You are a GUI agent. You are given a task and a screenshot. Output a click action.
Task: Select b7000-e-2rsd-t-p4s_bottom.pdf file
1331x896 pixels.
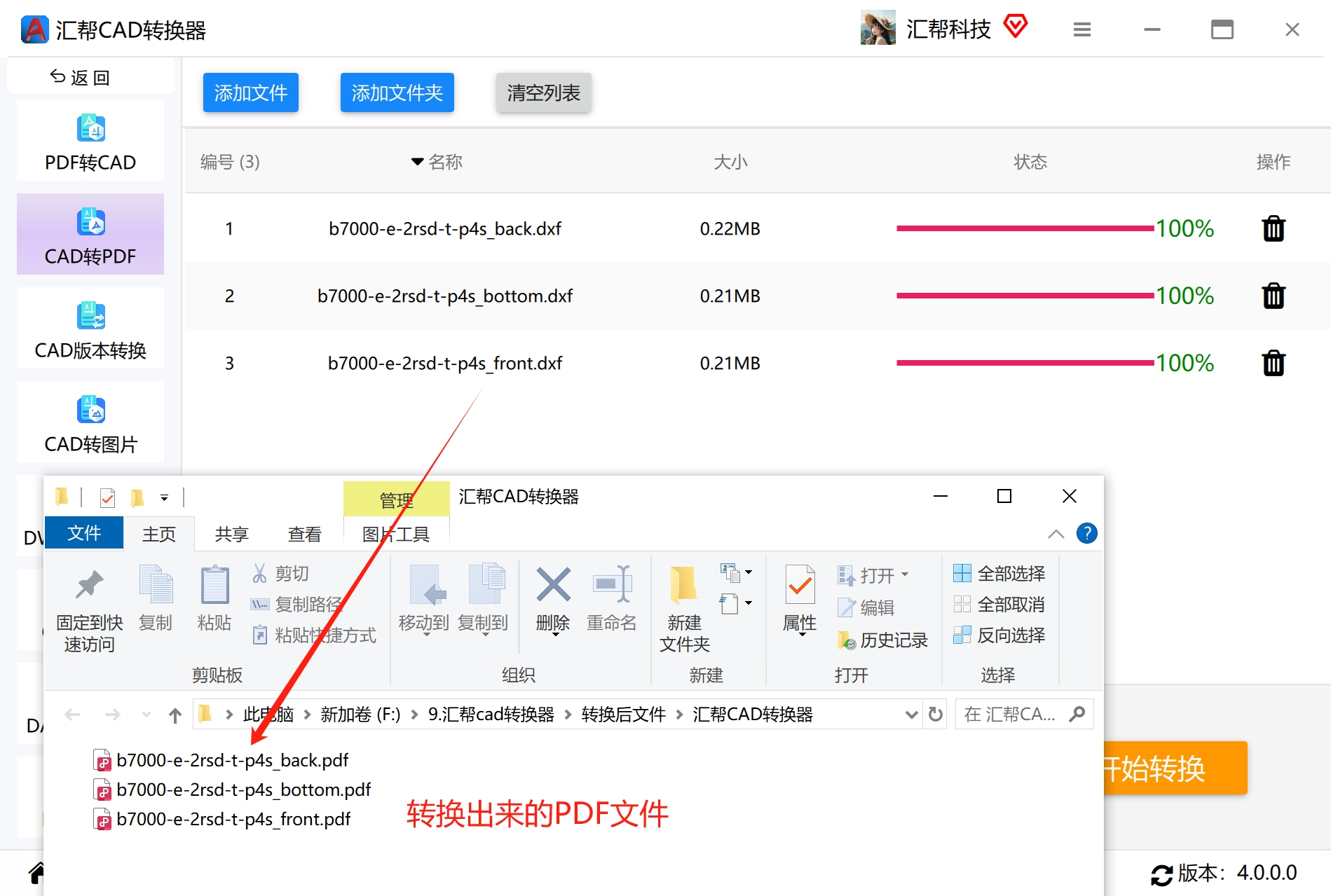(232, 790)
